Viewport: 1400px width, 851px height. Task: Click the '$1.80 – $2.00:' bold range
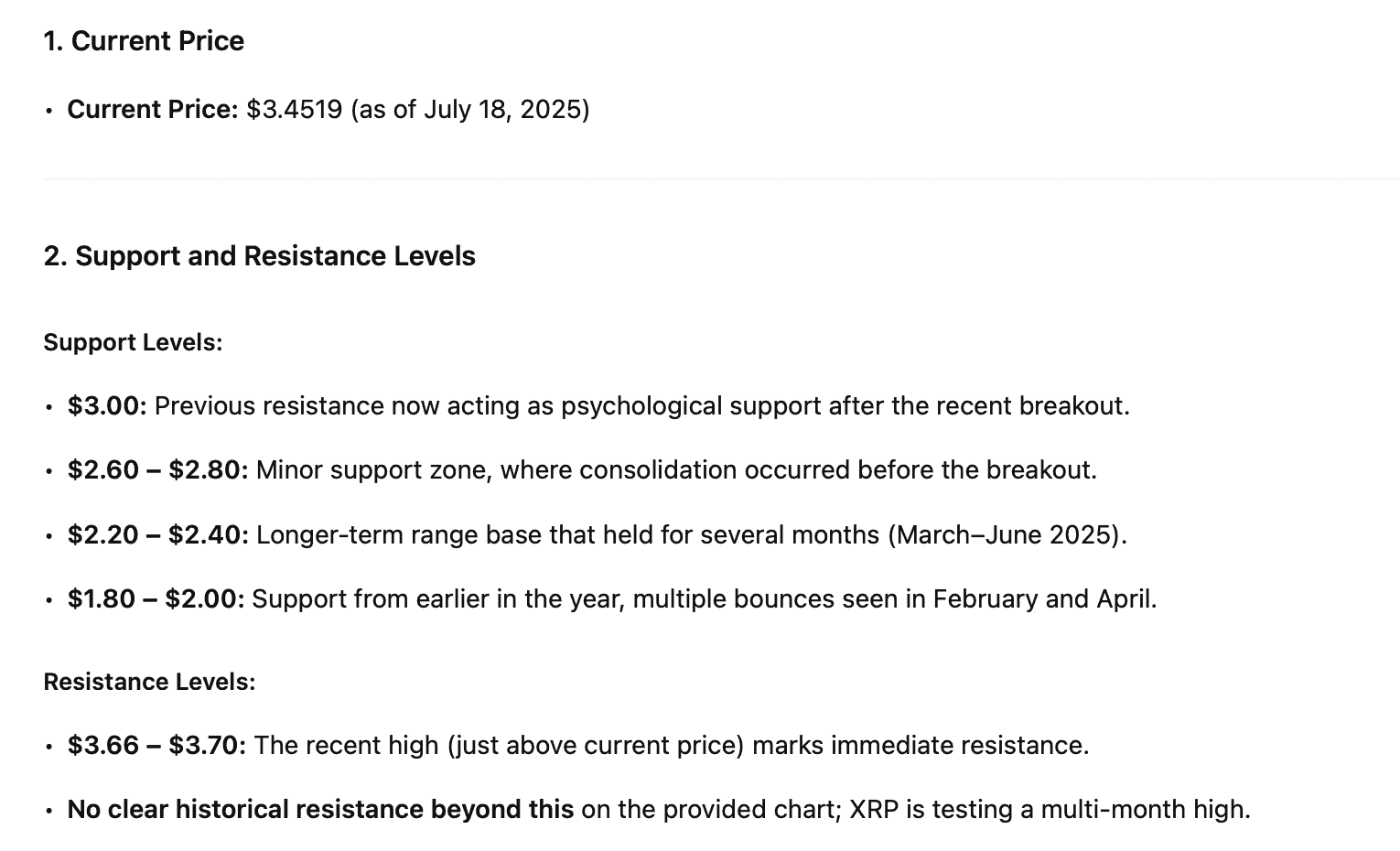coord(156,599)
